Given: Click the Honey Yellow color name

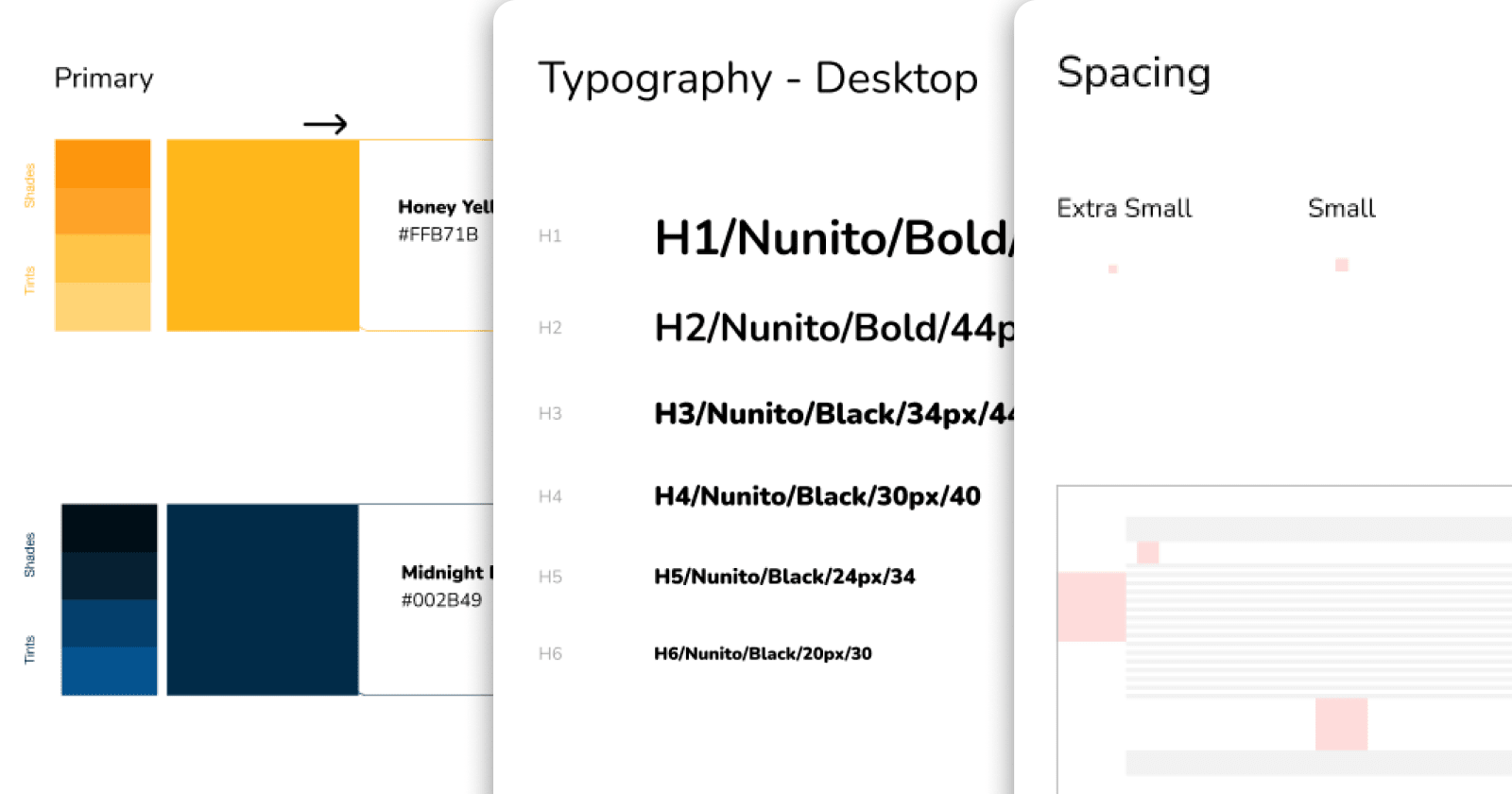Looking at the screenshot, I should pos(445,207).
